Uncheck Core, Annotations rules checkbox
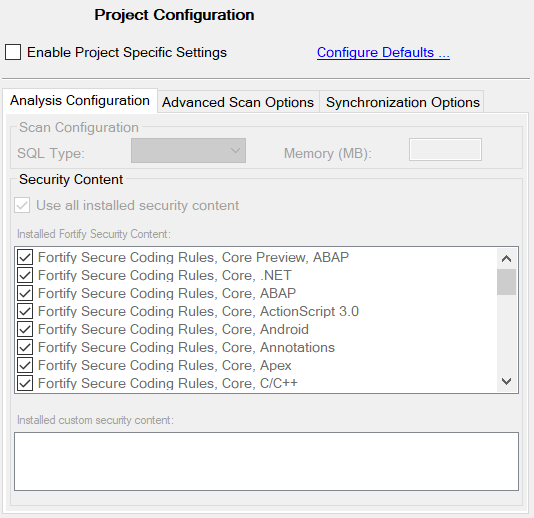 (x=25, y=347)
